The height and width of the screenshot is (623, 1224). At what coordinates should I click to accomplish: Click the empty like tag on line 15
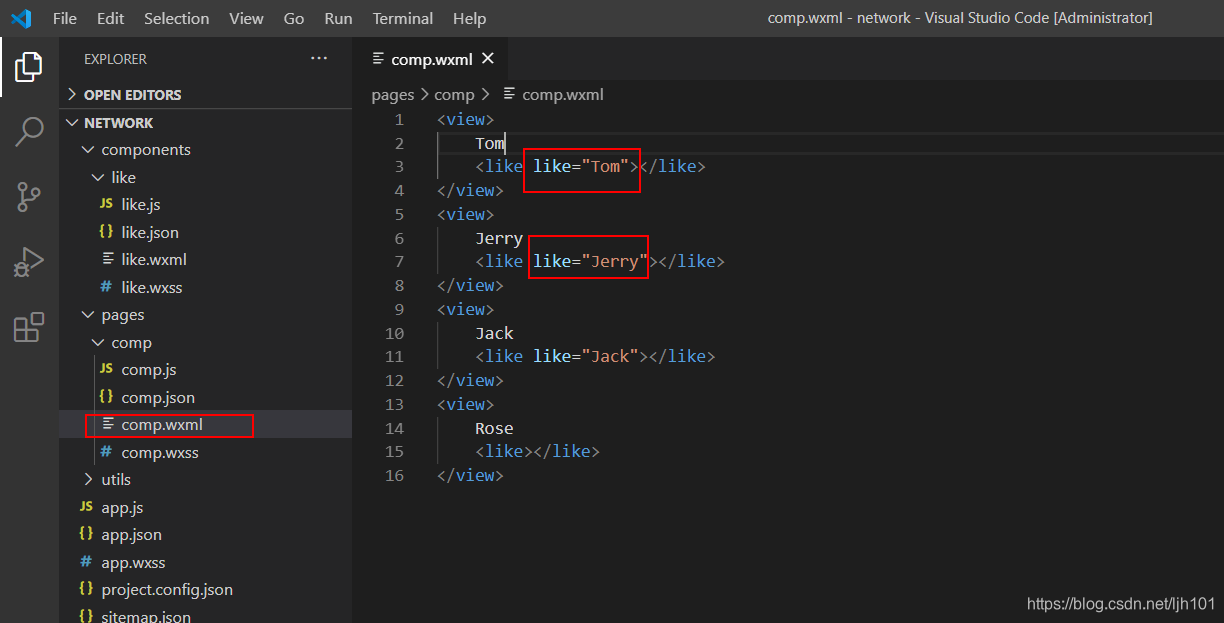click(x=537, y=451)
